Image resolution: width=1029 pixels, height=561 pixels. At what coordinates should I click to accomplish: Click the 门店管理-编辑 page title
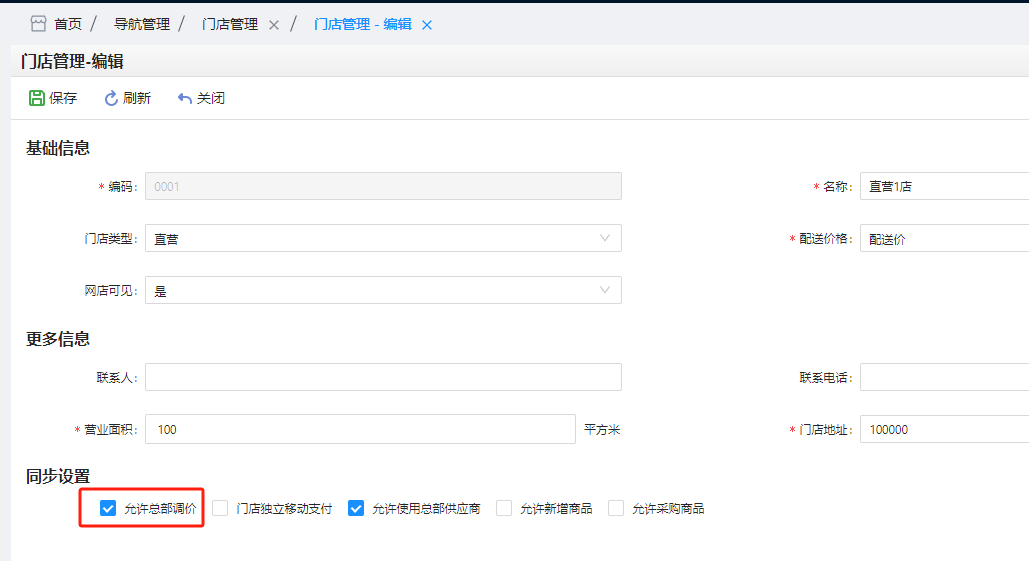(72, 62)
